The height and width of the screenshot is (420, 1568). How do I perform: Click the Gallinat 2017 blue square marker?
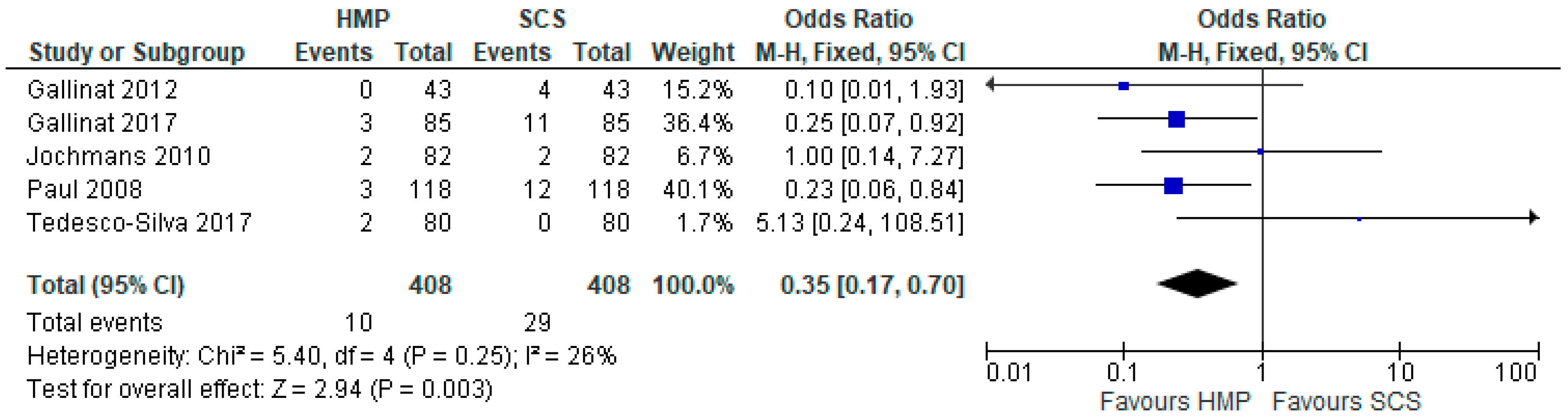(1176, 119)
